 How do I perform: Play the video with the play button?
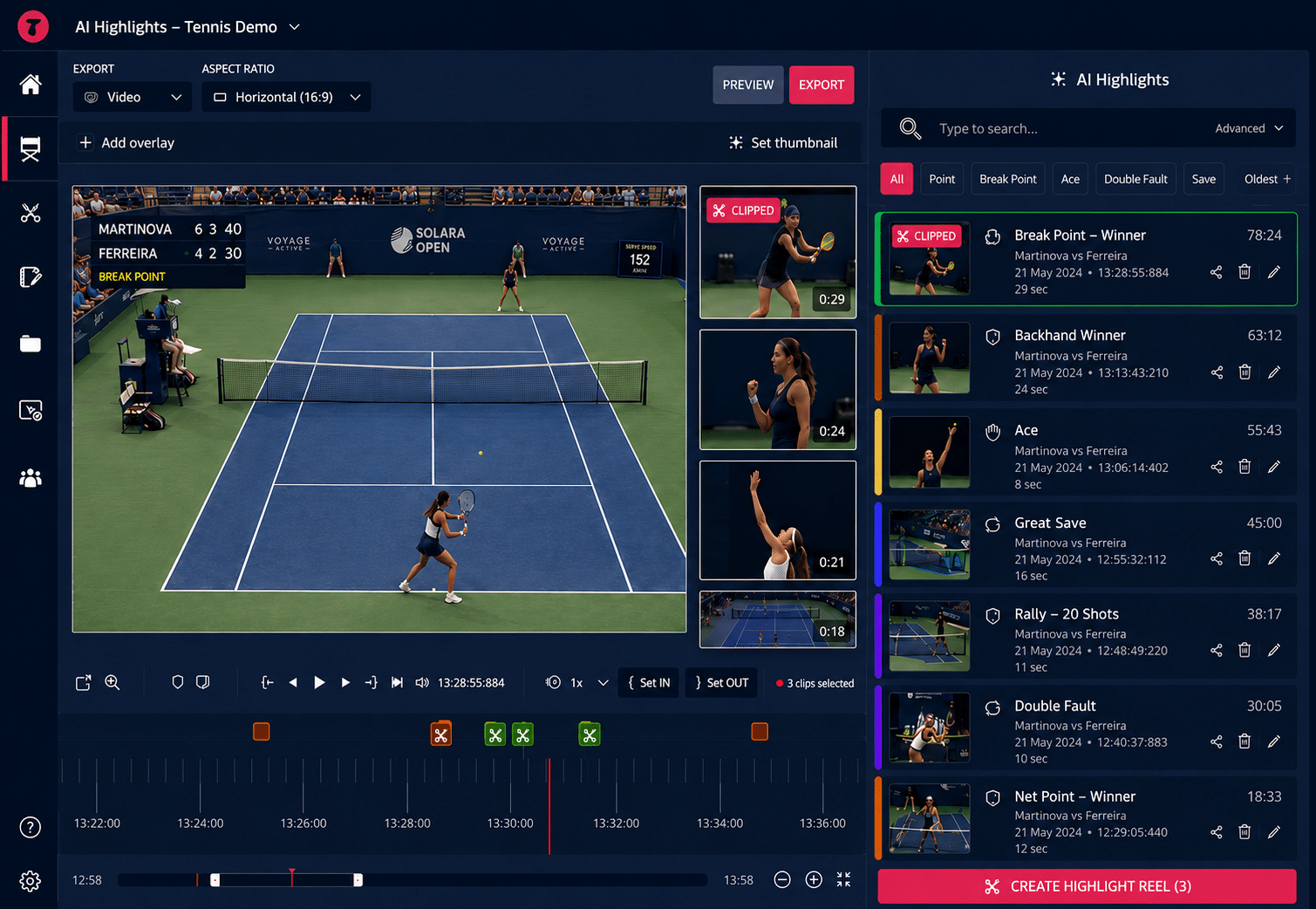[x=319, y=682]
